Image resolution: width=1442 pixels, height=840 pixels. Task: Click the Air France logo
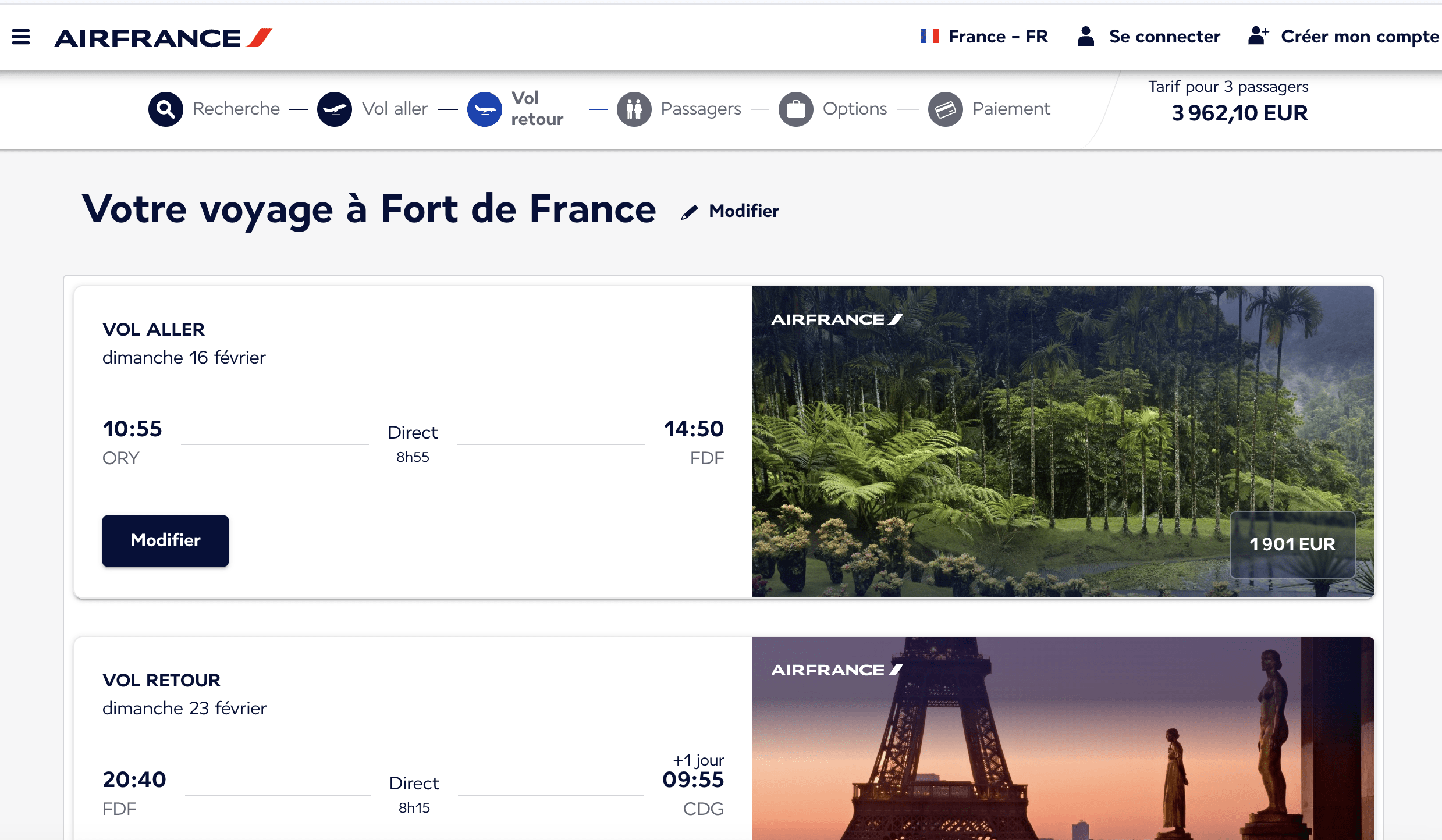coord(164,38)
